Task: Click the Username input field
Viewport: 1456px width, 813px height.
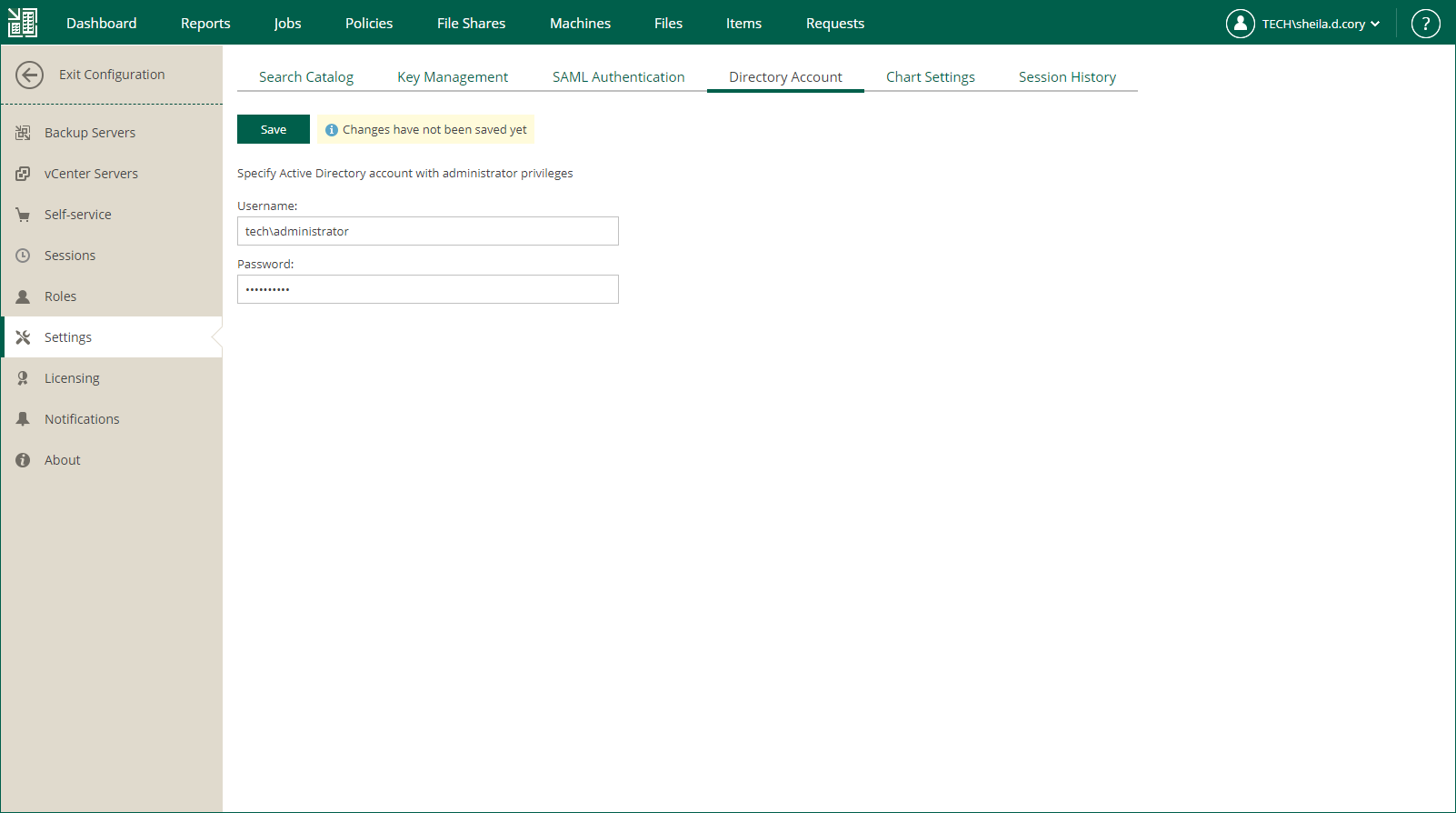Action: coord(428,231)
